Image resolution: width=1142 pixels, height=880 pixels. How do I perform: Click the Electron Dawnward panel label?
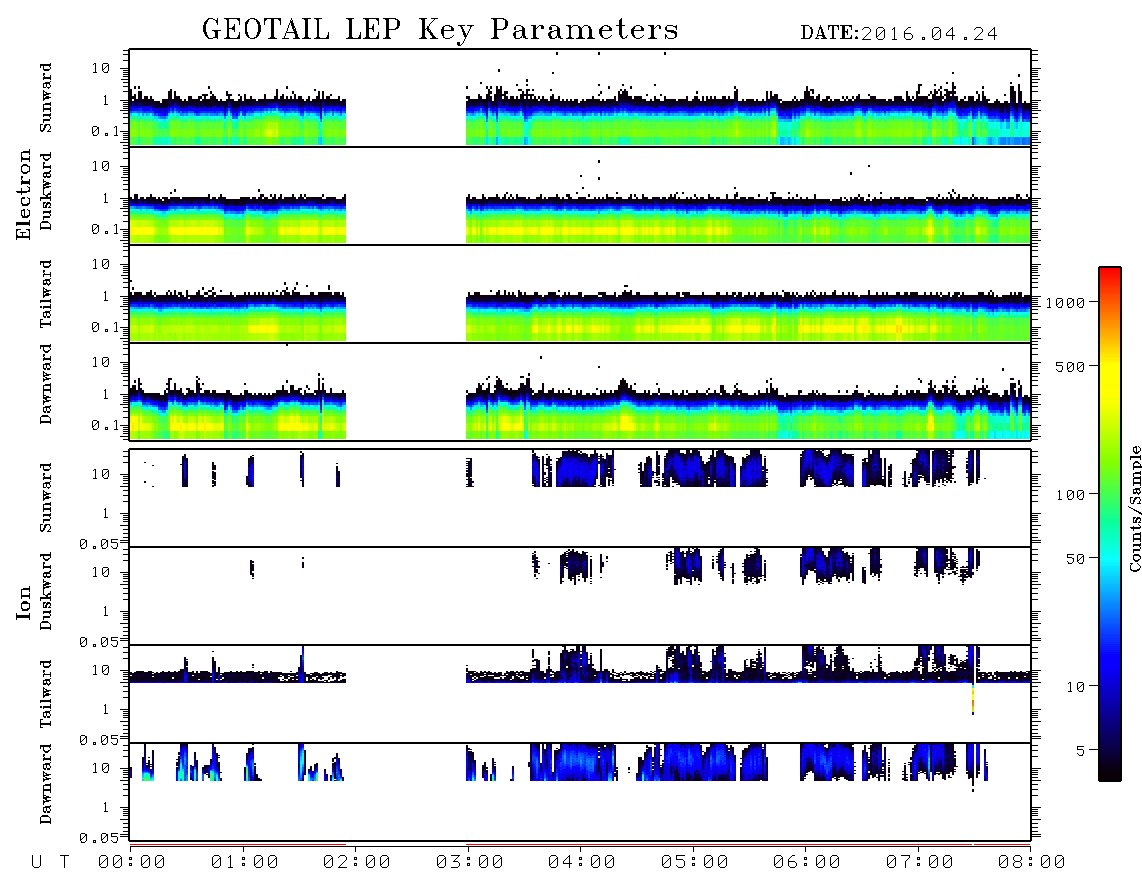click(x=46, y=384)
